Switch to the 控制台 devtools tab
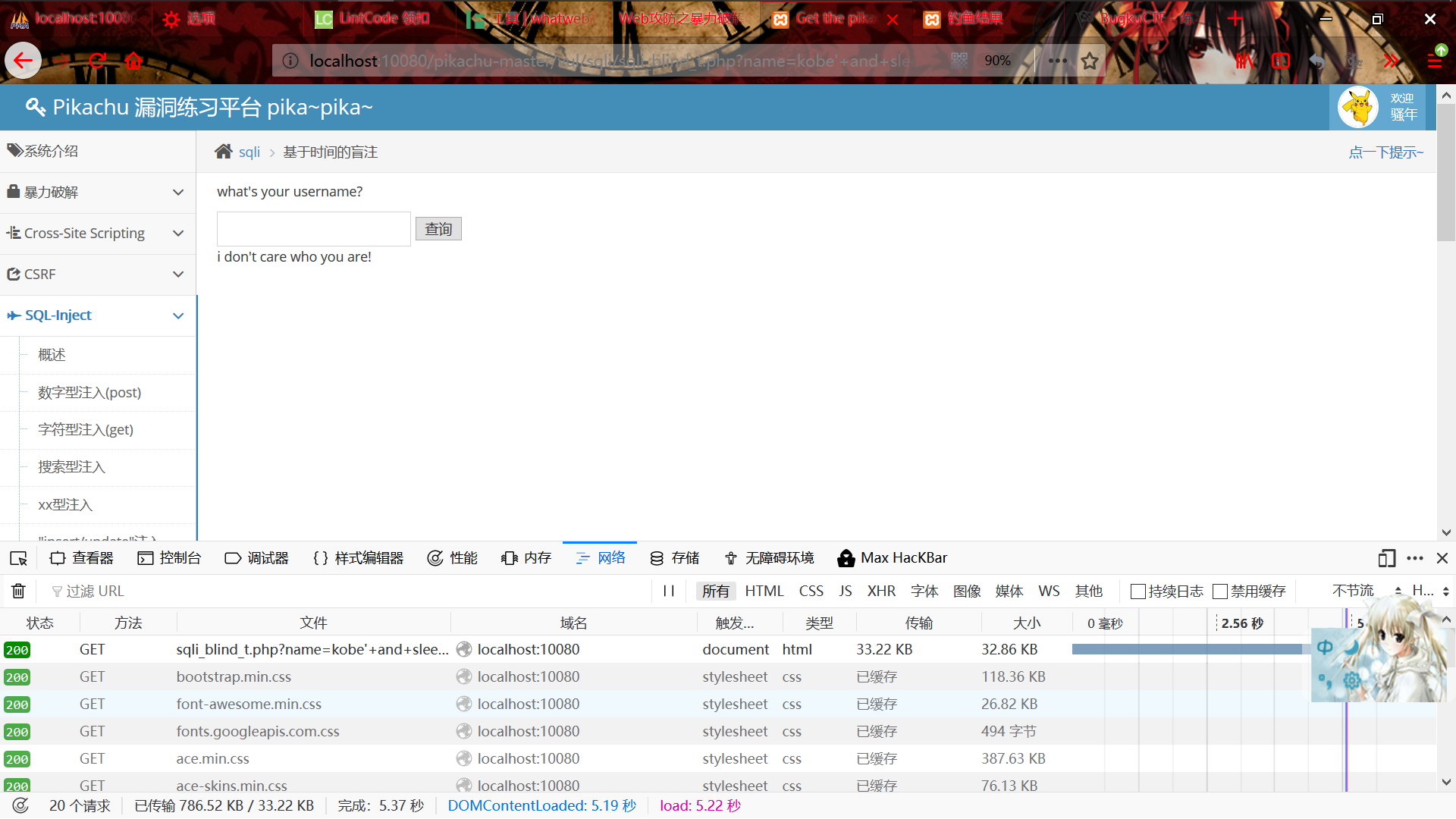 (169, 558)
